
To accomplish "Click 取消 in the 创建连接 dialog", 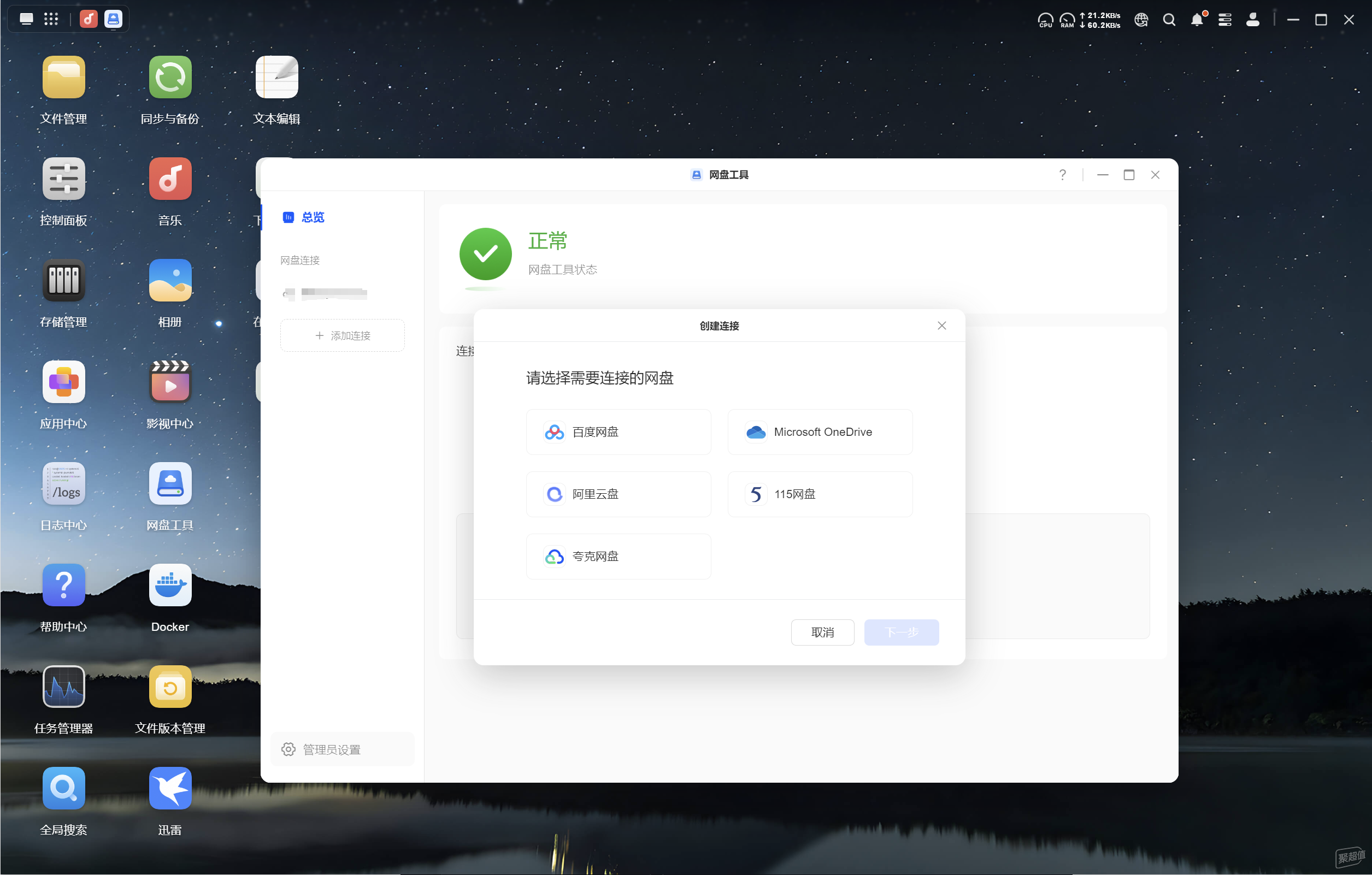I will coord(822,632).
